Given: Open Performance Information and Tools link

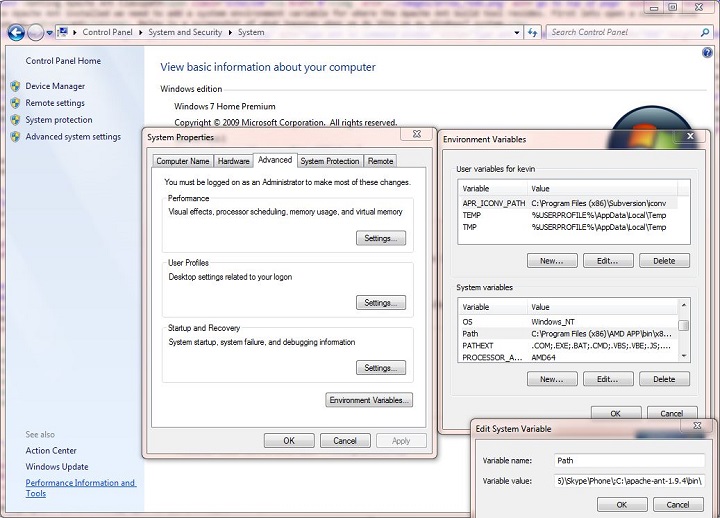Looking at the screenshot, I should tap(80, 488).
